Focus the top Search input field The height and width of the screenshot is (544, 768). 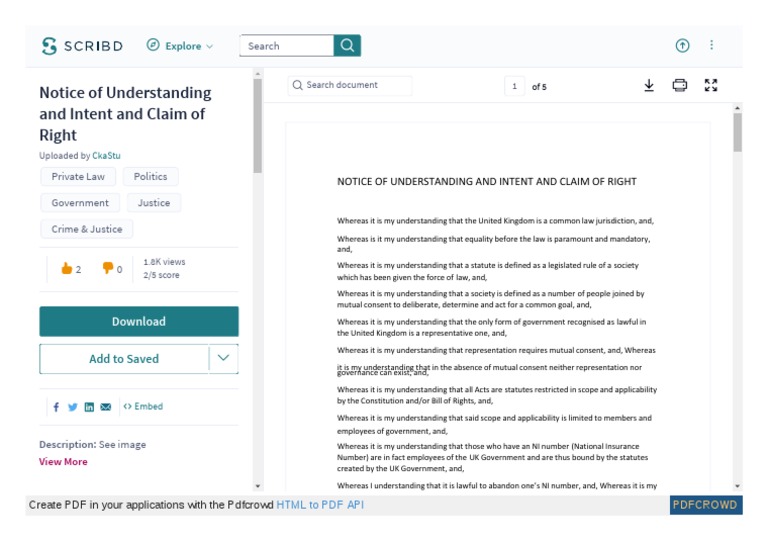point(287,46)
